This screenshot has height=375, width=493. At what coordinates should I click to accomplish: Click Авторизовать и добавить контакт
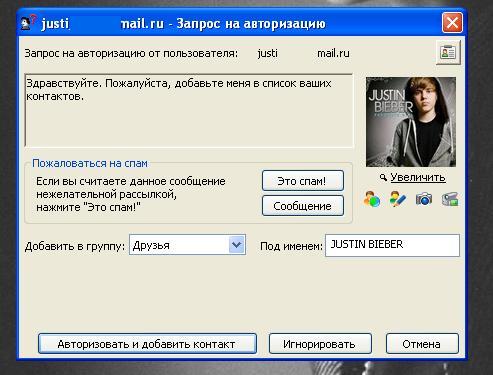coord(147,344)
